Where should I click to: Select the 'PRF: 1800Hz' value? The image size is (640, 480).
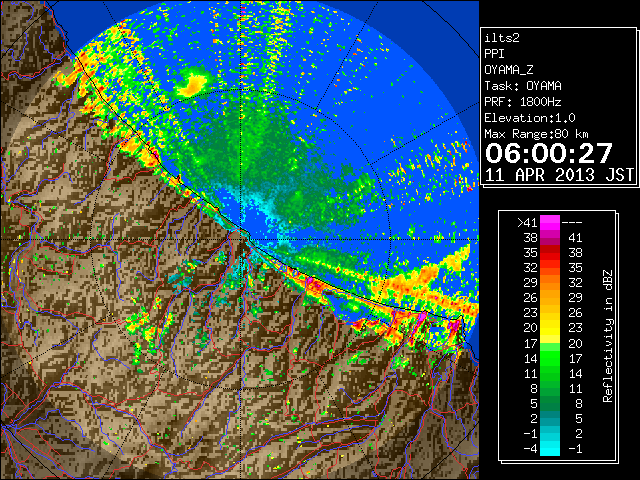coord(523,102)
